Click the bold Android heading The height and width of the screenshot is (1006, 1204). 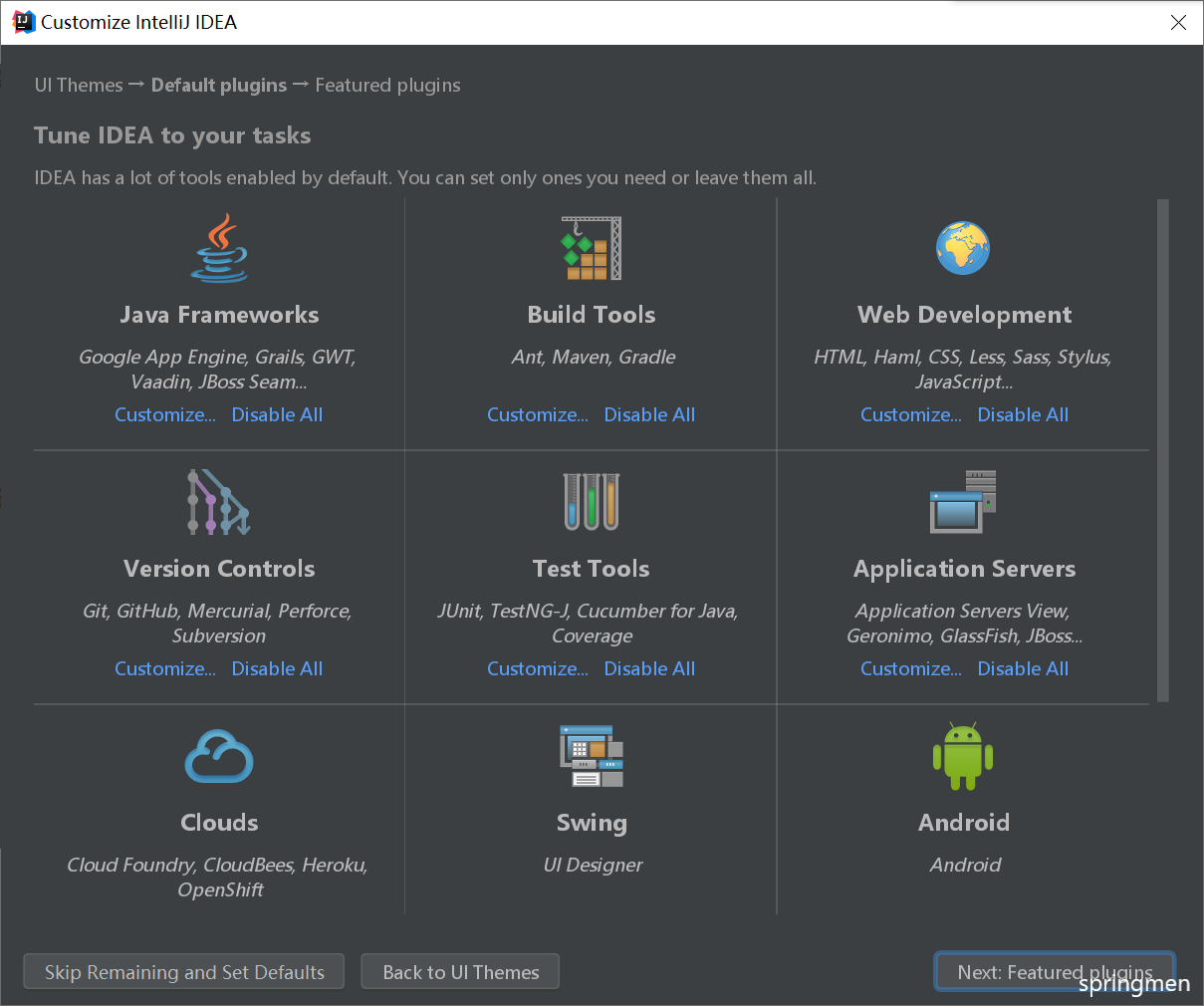point(964,823)
